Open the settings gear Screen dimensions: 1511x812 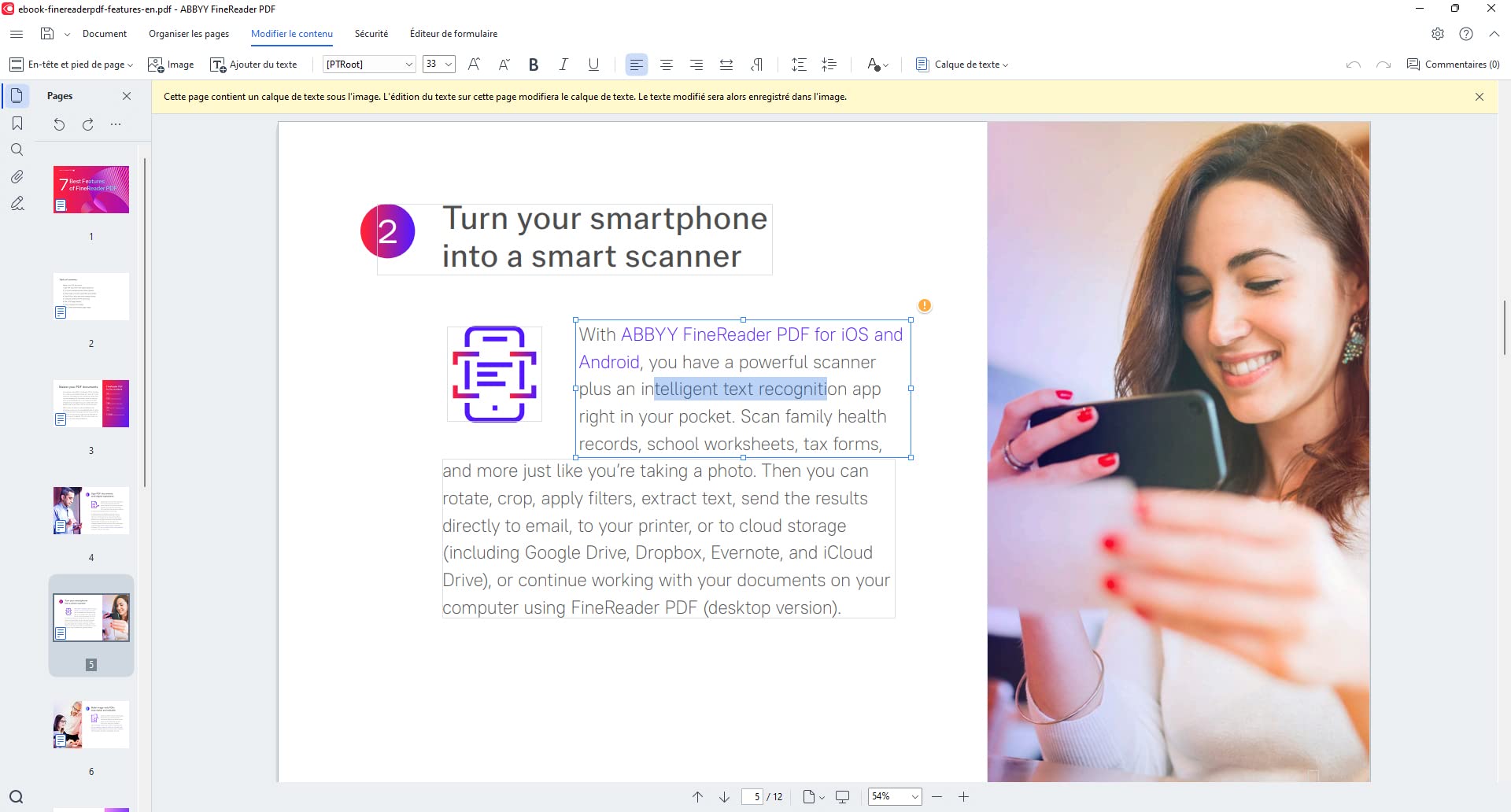click(1438, 34)
